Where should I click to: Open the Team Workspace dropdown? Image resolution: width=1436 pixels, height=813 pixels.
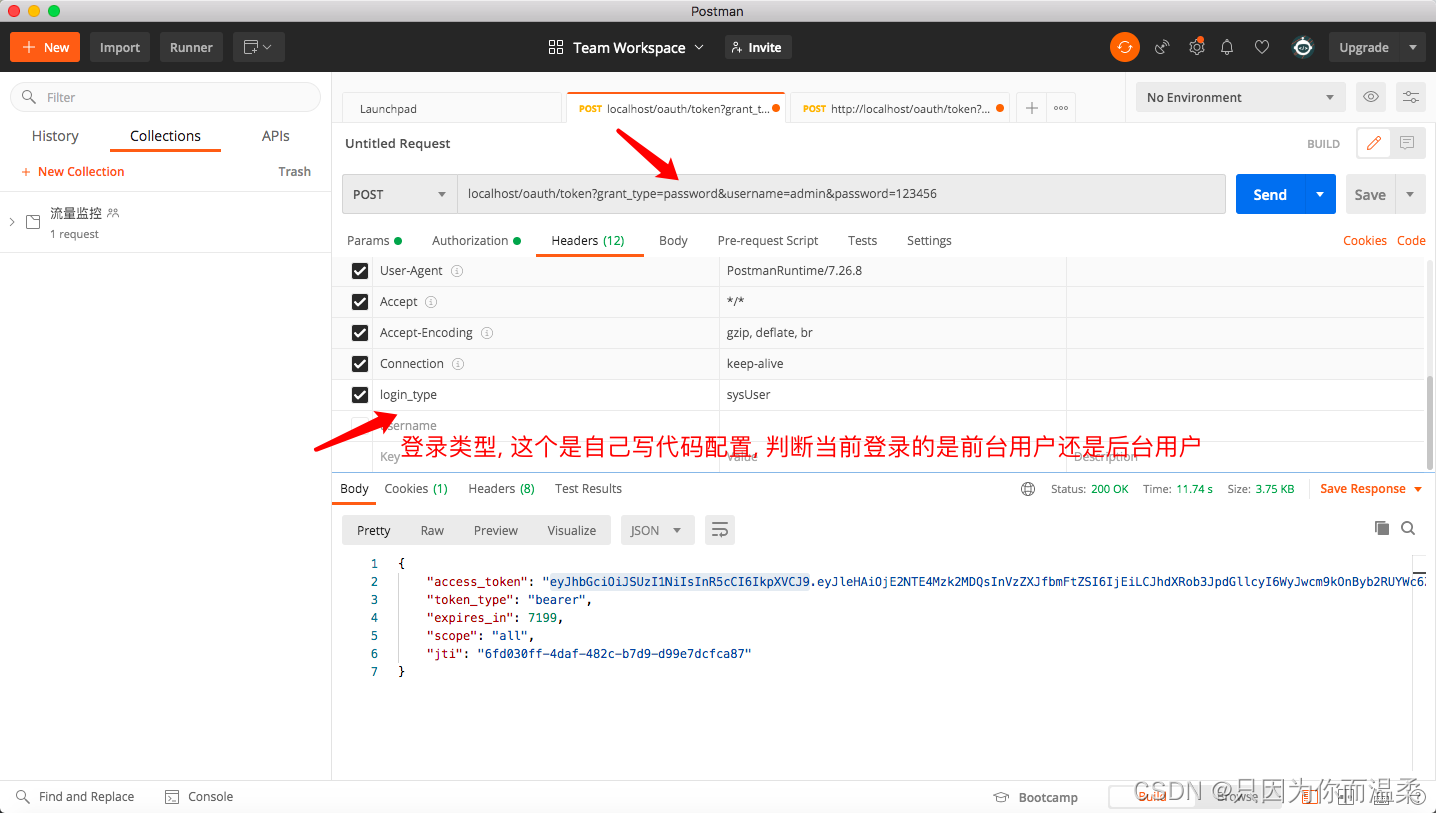[626, 47]
